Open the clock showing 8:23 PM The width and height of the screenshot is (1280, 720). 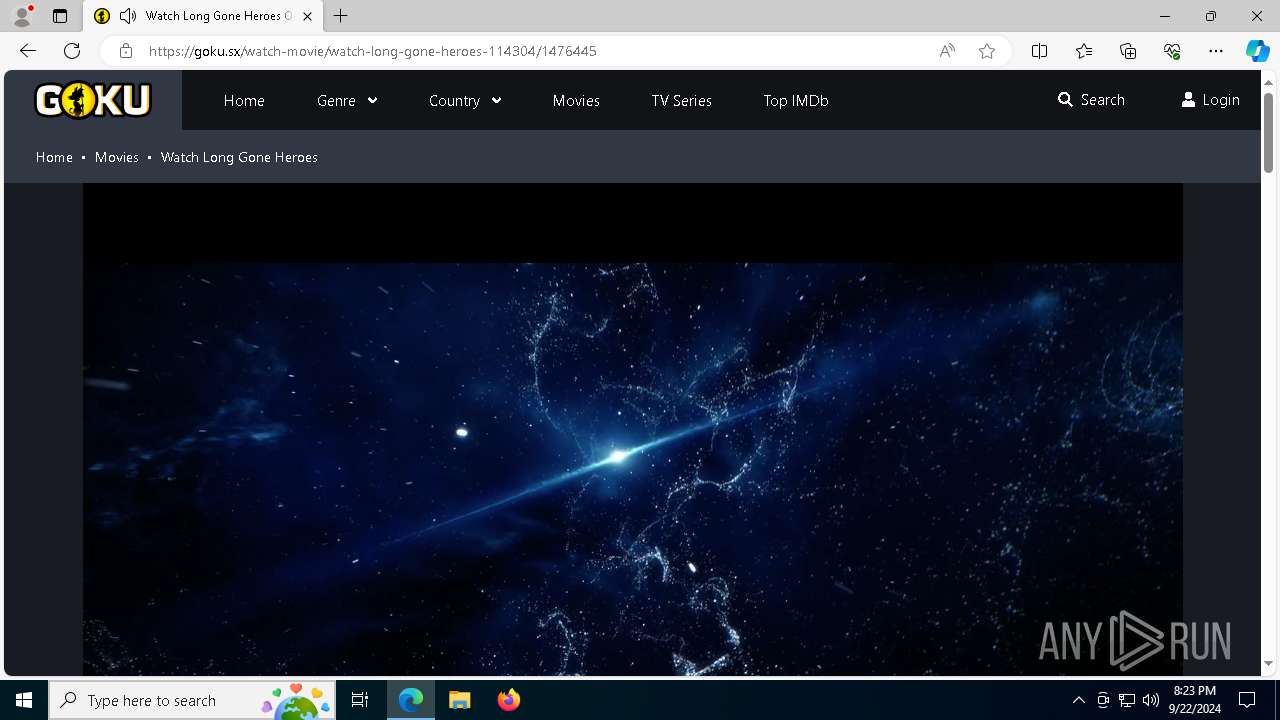(x=1194, y=700)
